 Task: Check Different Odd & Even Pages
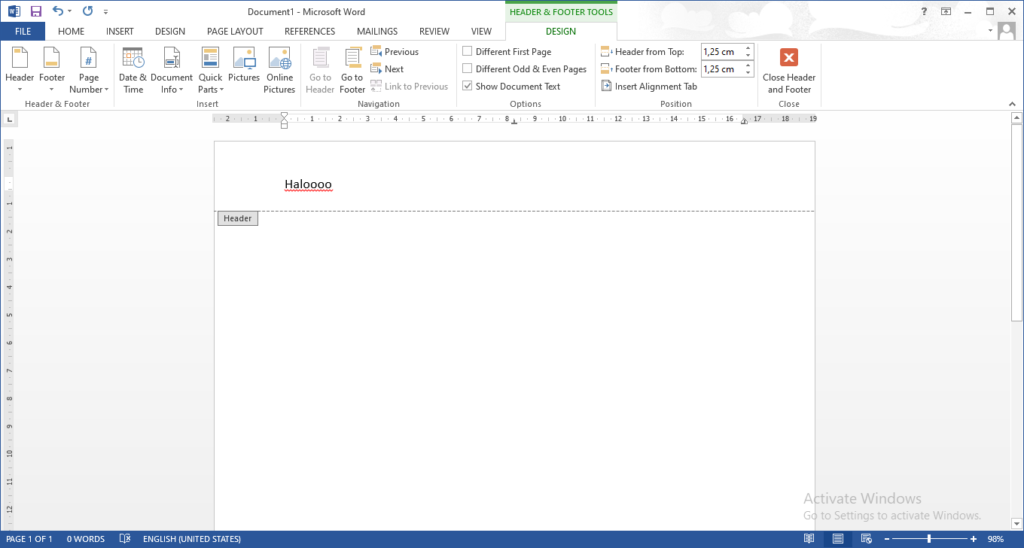[x=467, y=69]
